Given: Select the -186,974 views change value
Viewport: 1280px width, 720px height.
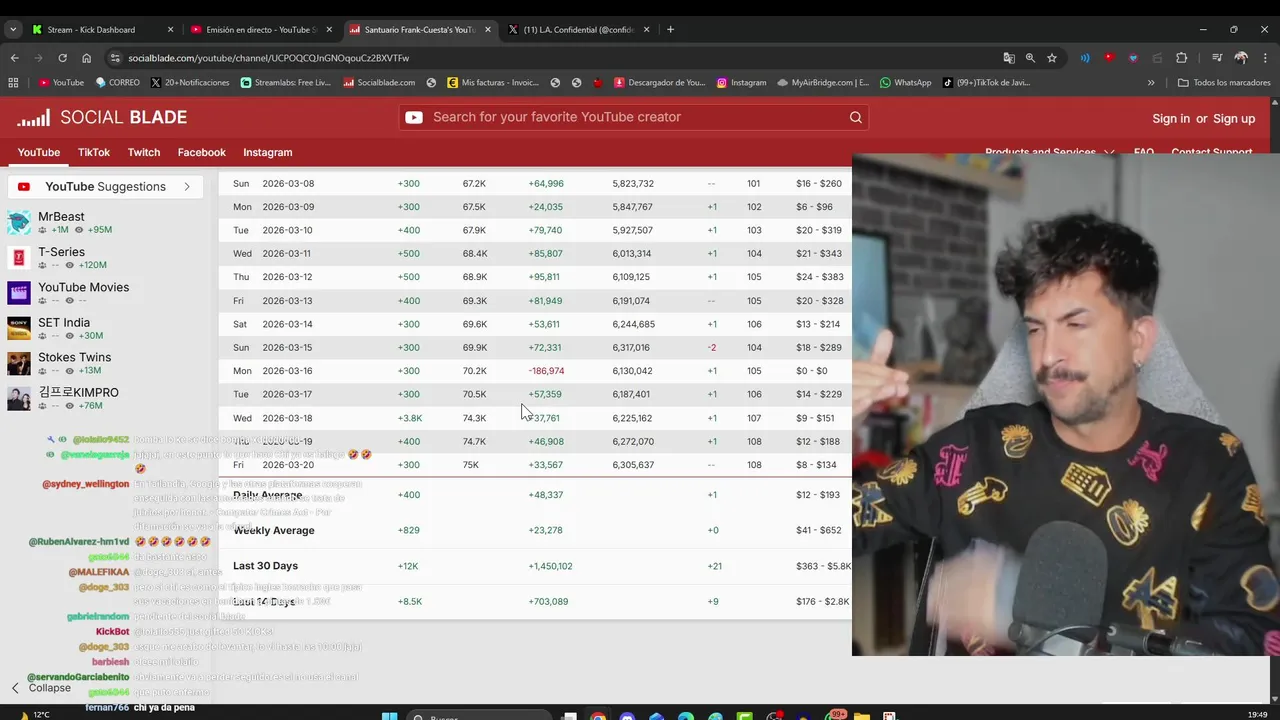Looking at the screenshot, I should tap(546, 371).
